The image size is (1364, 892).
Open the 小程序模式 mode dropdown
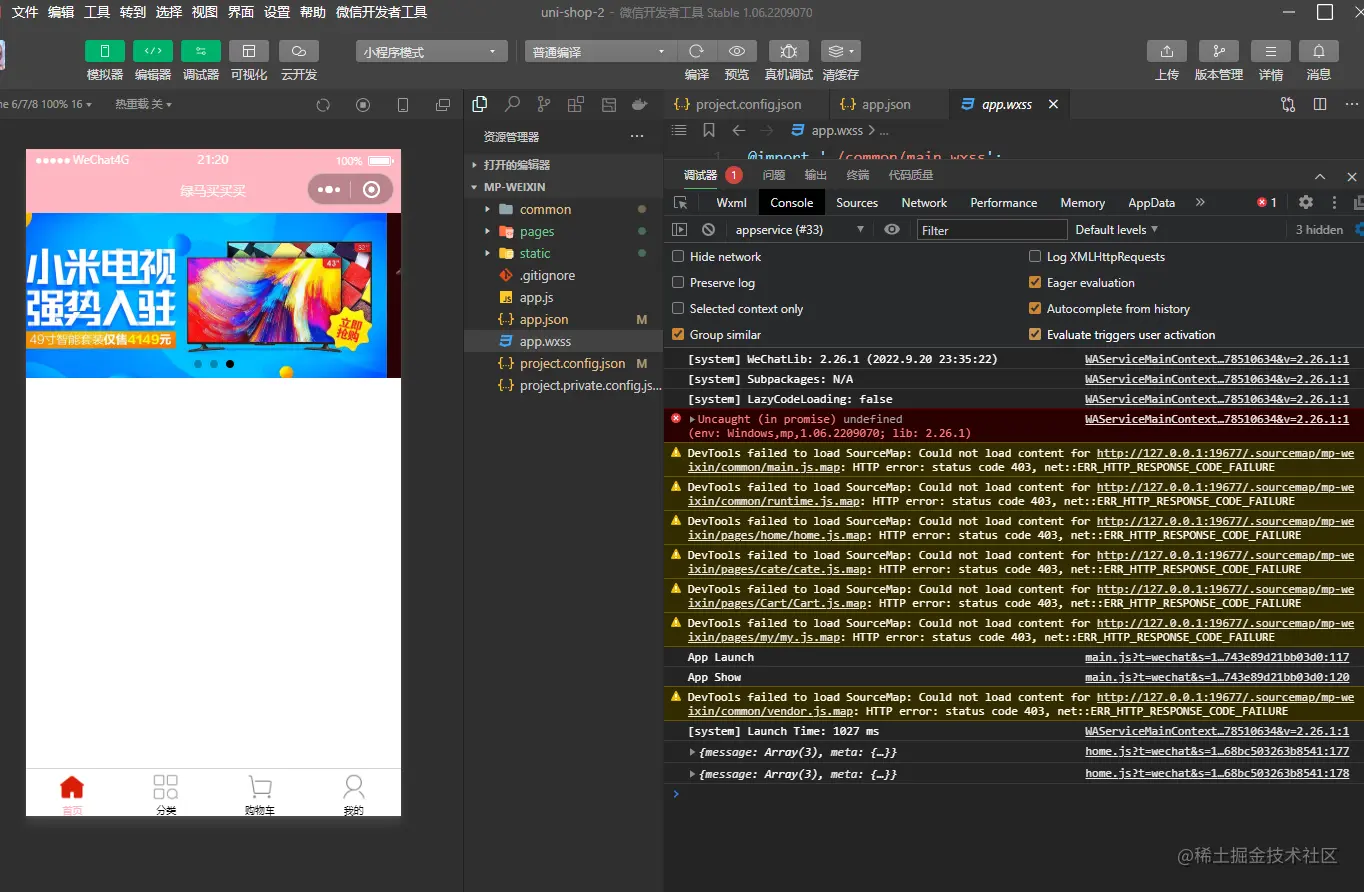432,52
